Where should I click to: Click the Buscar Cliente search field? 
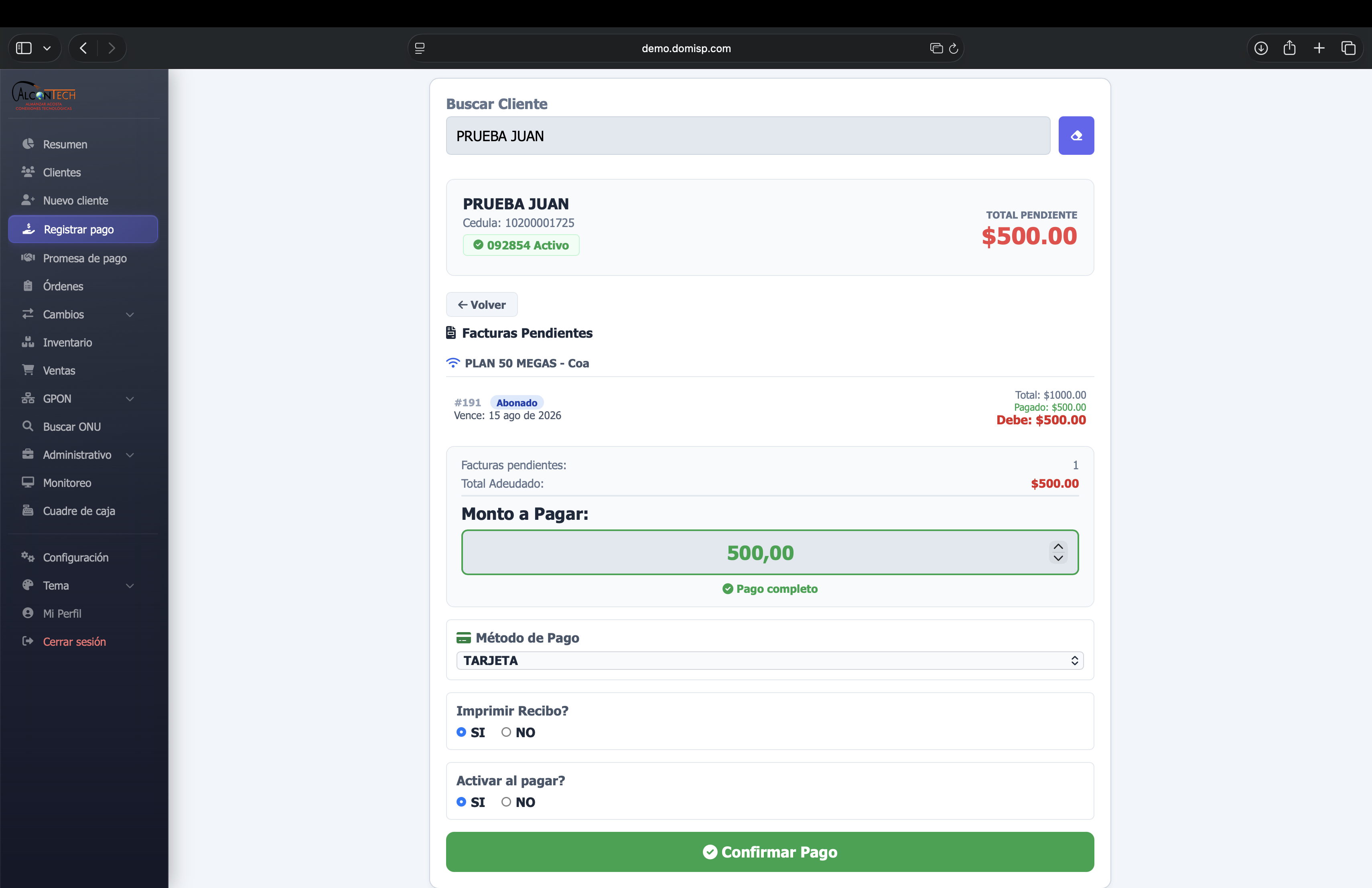(748, 136)
